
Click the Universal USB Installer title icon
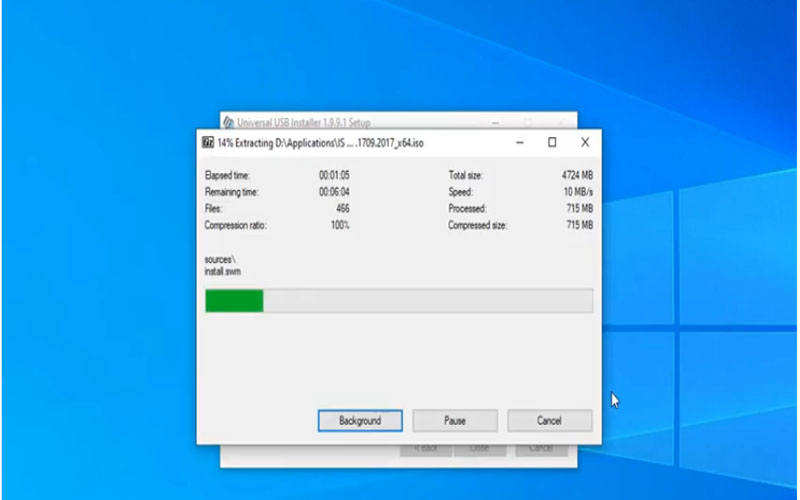[229, 122]
